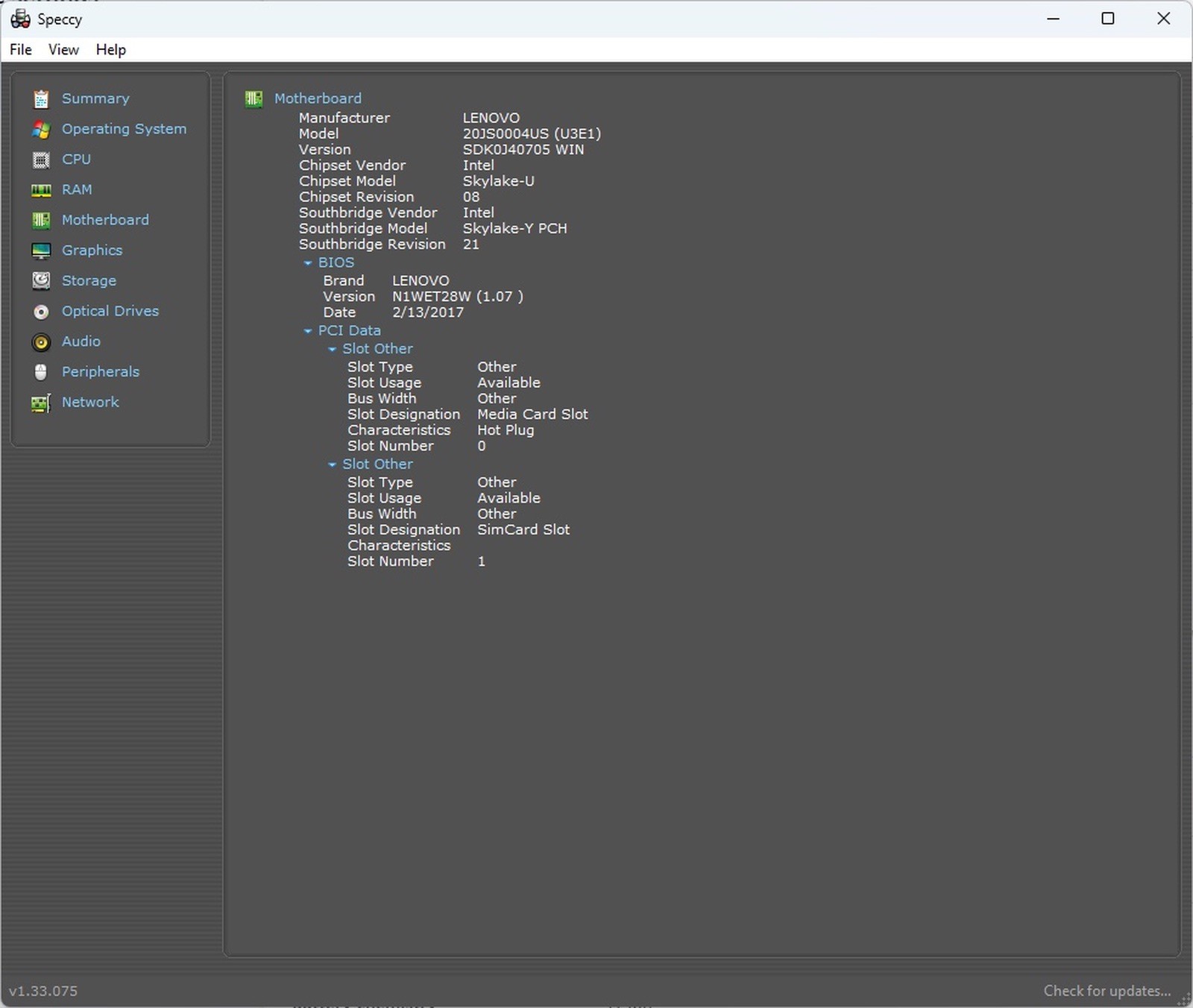This screenshot has height=1008, width=1193.
Task: Open the Peripherals section
Action: [101, 372]
